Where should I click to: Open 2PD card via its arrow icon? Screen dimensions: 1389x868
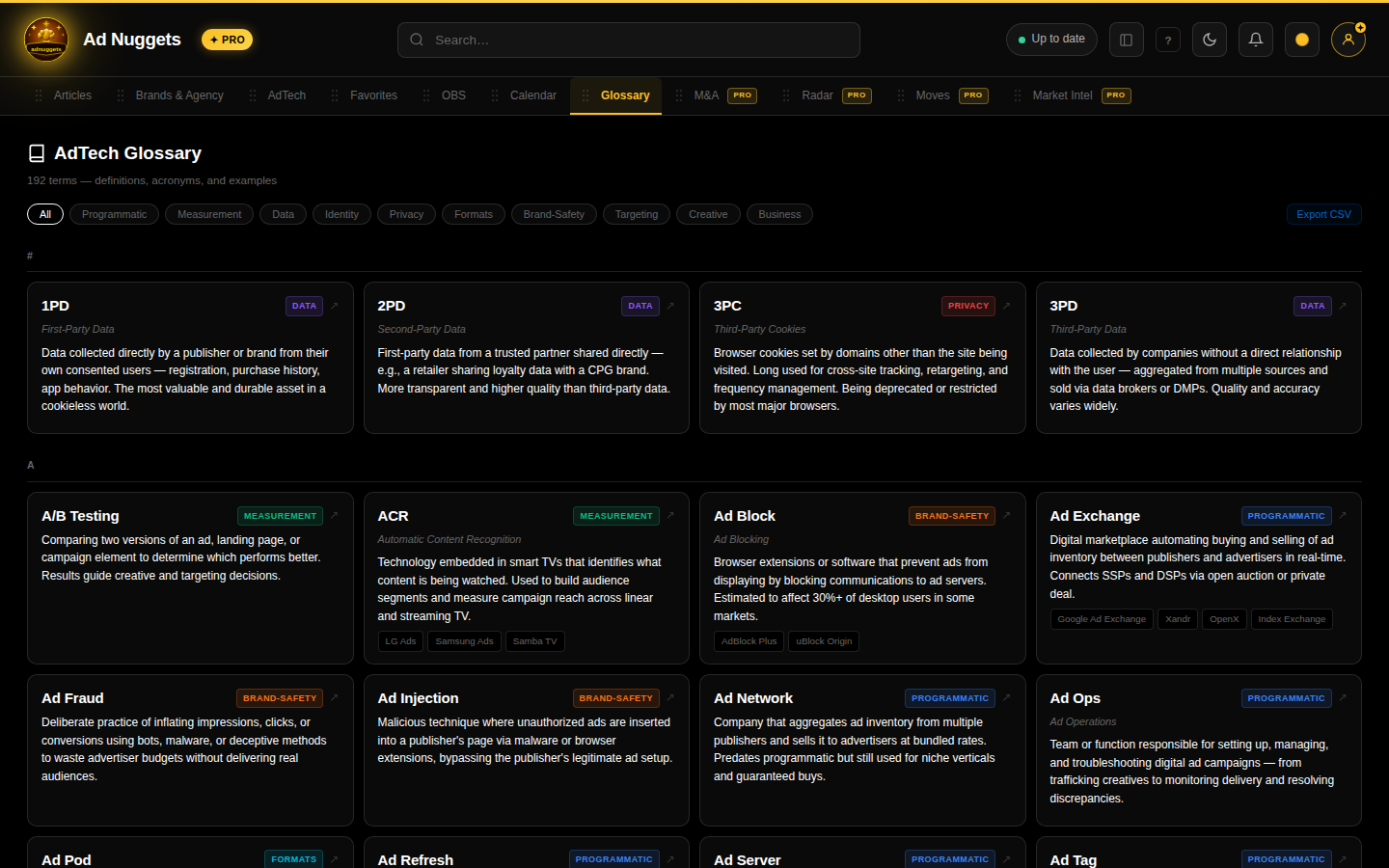(670, 306)
